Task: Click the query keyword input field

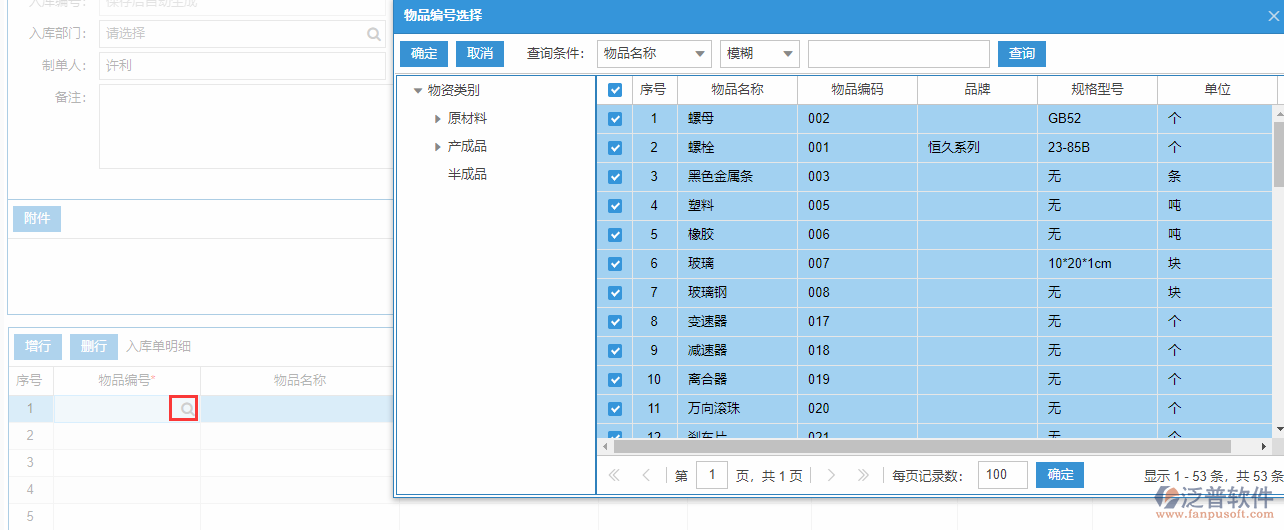Action: click(x=898, y=54)
